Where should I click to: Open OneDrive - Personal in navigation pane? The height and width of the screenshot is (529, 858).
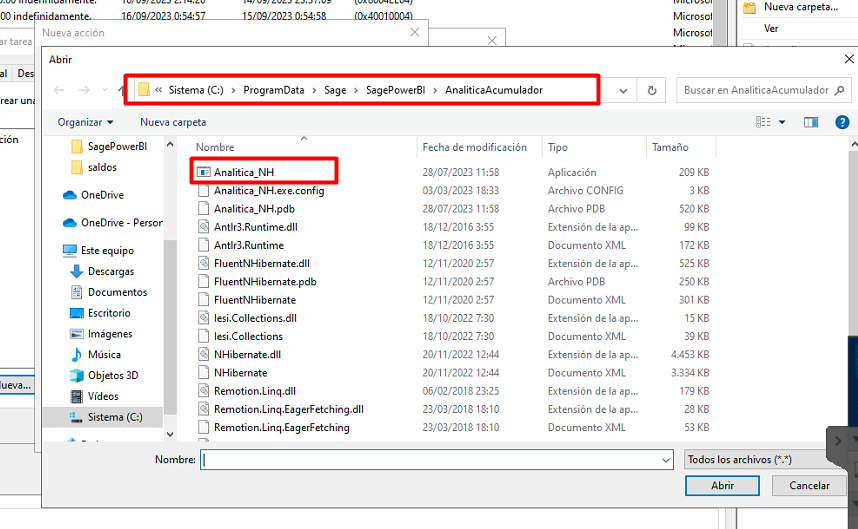113,223
